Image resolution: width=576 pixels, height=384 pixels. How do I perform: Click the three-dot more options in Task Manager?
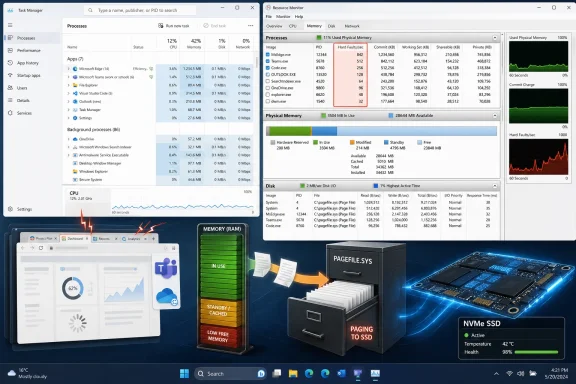pyautogui.click(x=251, y=26)
